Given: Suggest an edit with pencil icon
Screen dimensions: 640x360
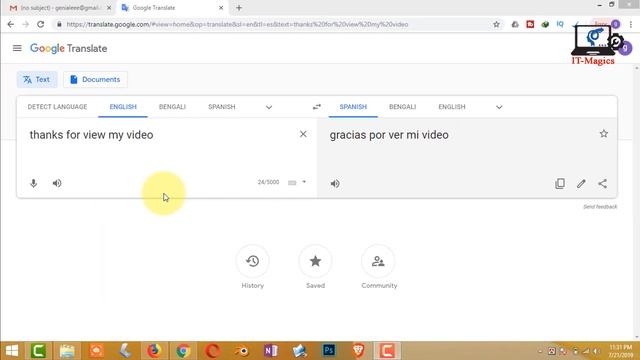Looking at the screenshot, I should 581,184.
